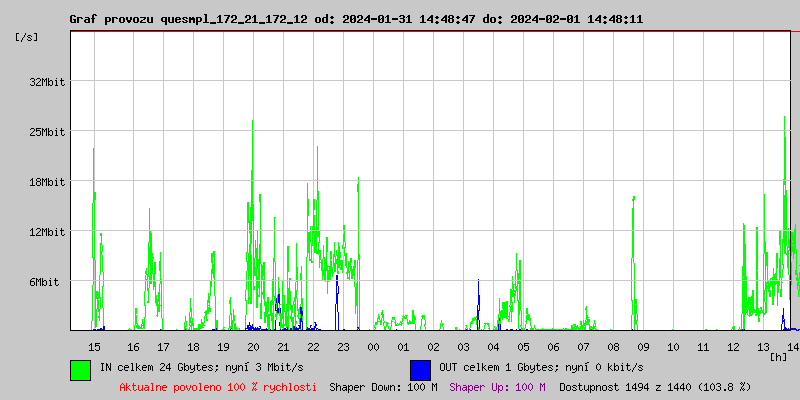Image resolution: width=800 pixels, height=400 pixels.
Task: Select the 6Mbit y-axis label
Action: coord(44,282)
